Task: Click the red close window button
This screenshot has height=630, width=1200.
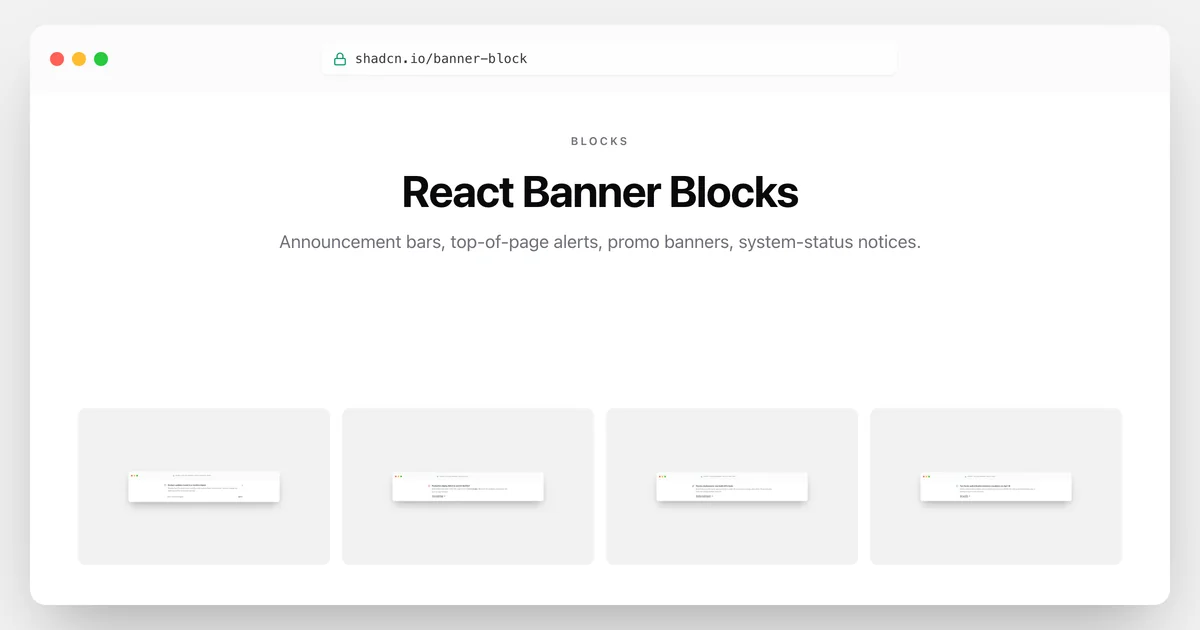Action: [57, 59]
